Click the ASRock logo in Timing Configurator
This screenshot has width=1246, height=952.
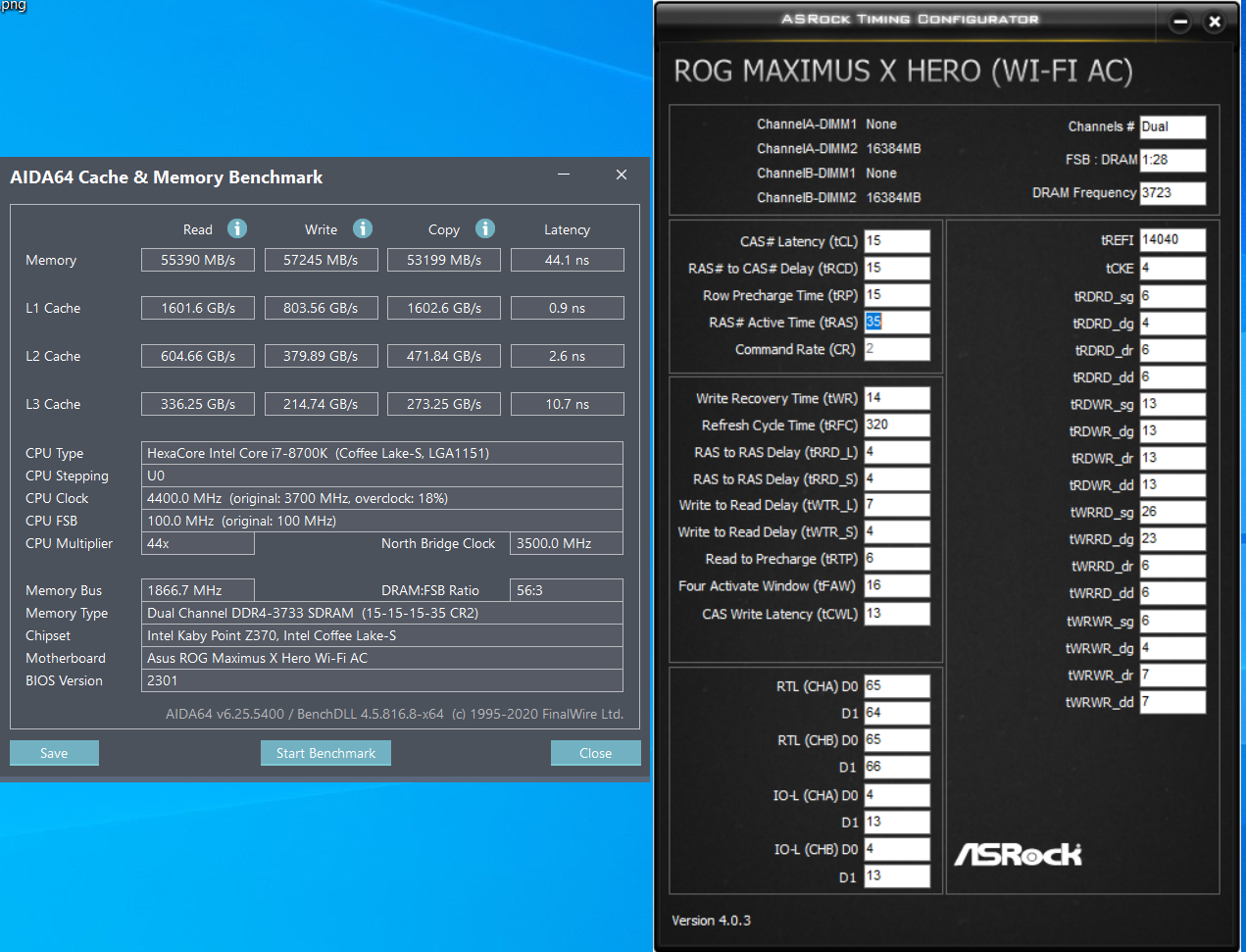1018,854
